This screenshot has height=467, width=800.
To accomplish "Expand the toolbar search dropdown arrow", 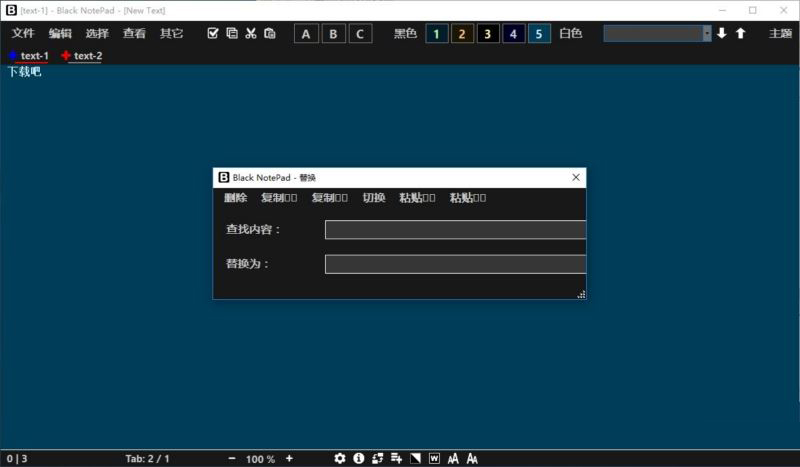I will click(707, 33).
